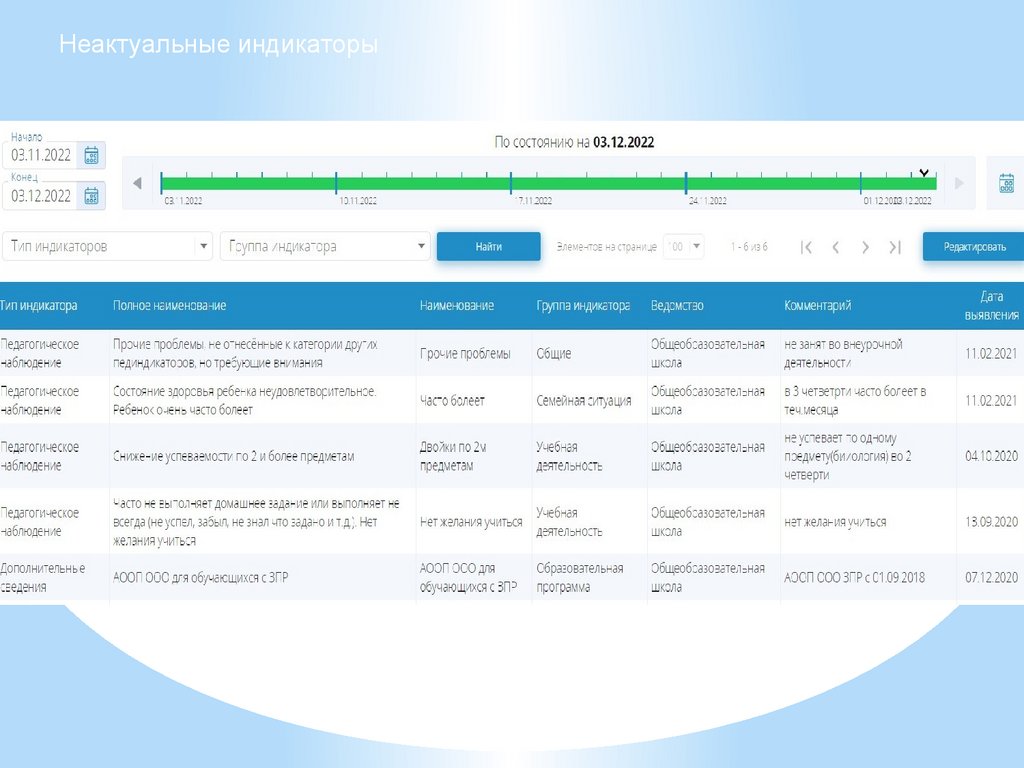
Task: Sort by Тип индикатора column header
Action: [x=39, y=305]
